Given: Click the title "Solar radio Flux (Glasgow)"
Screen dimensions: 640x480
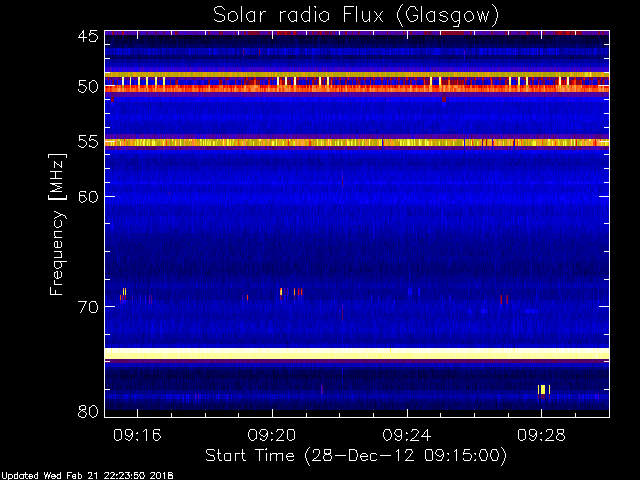Looking at the screenshot, I should click(x=356, y=16).
